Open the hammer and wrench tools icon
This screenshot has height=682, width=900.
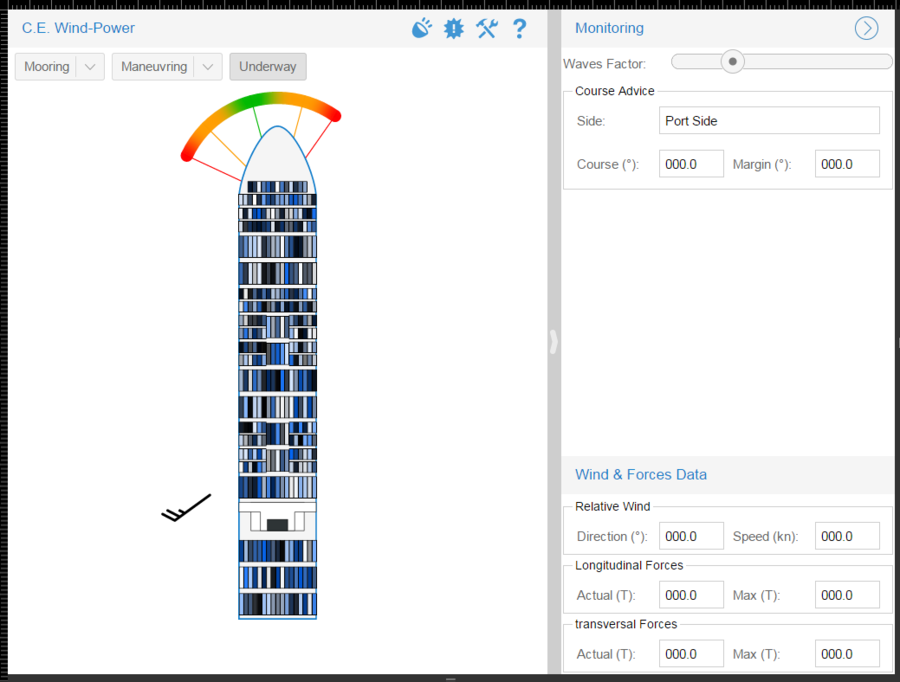click(487, 28)
